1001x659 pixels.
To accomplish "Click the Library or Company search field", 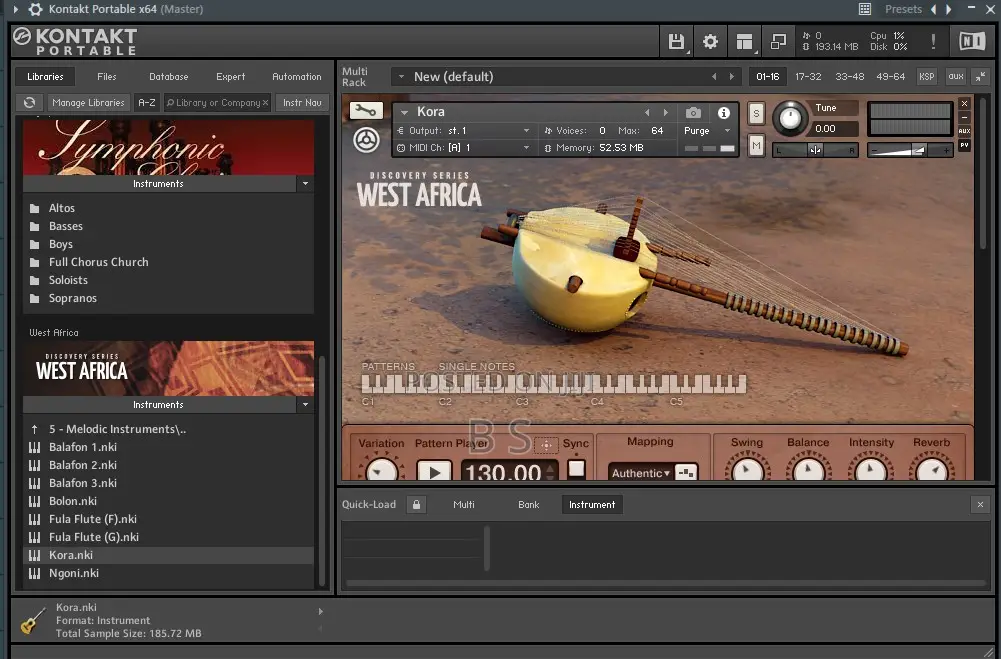I will pyautogui.click(x=218, y=102).
